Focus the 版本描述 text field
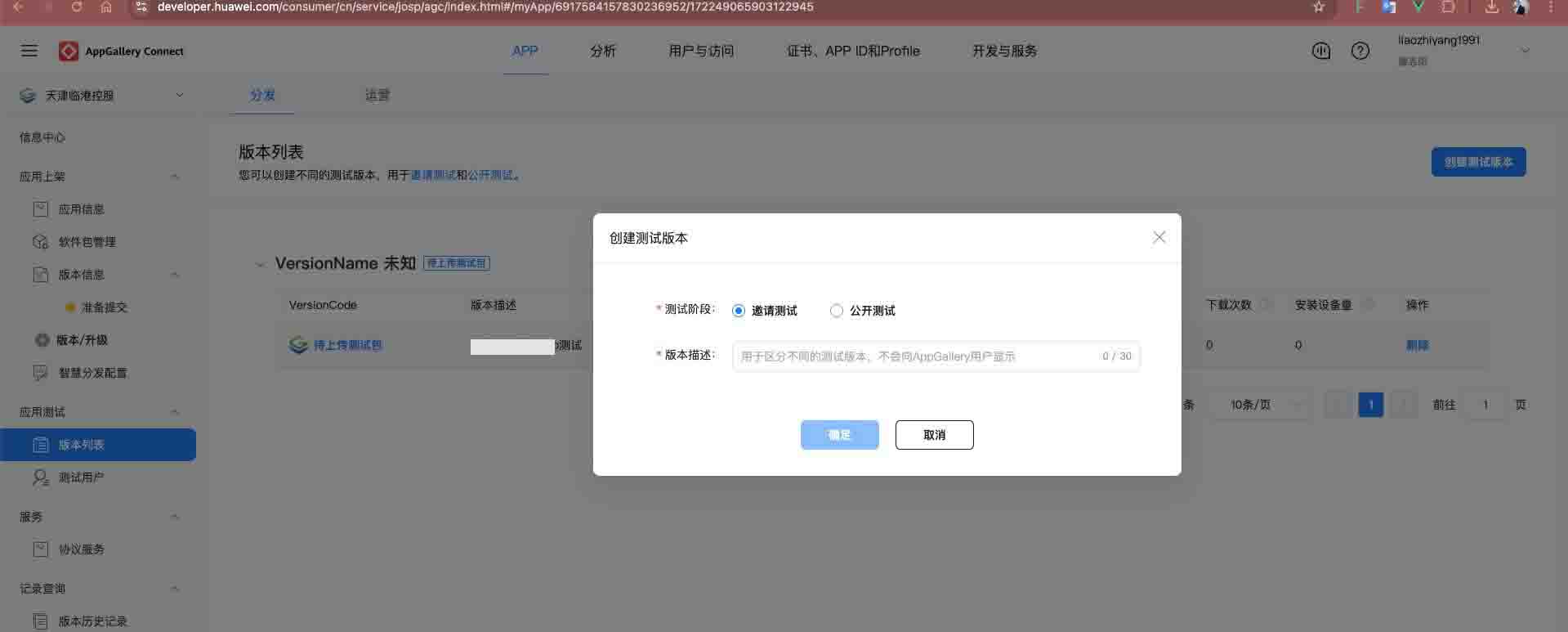 point(915,356)
